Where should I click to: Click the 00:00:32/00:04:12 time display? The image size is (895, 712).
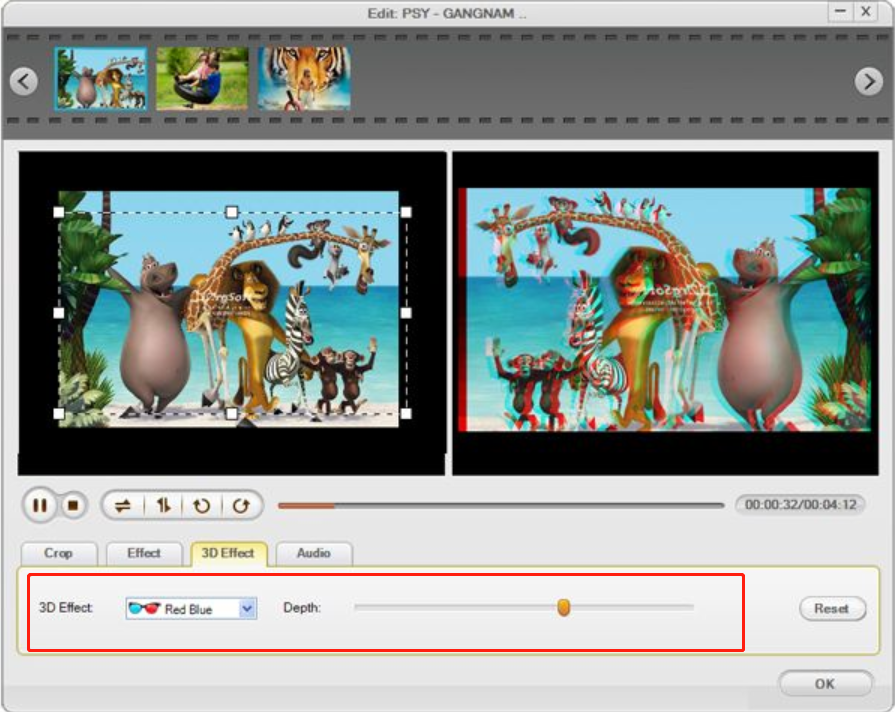click(x=800, y=505)
